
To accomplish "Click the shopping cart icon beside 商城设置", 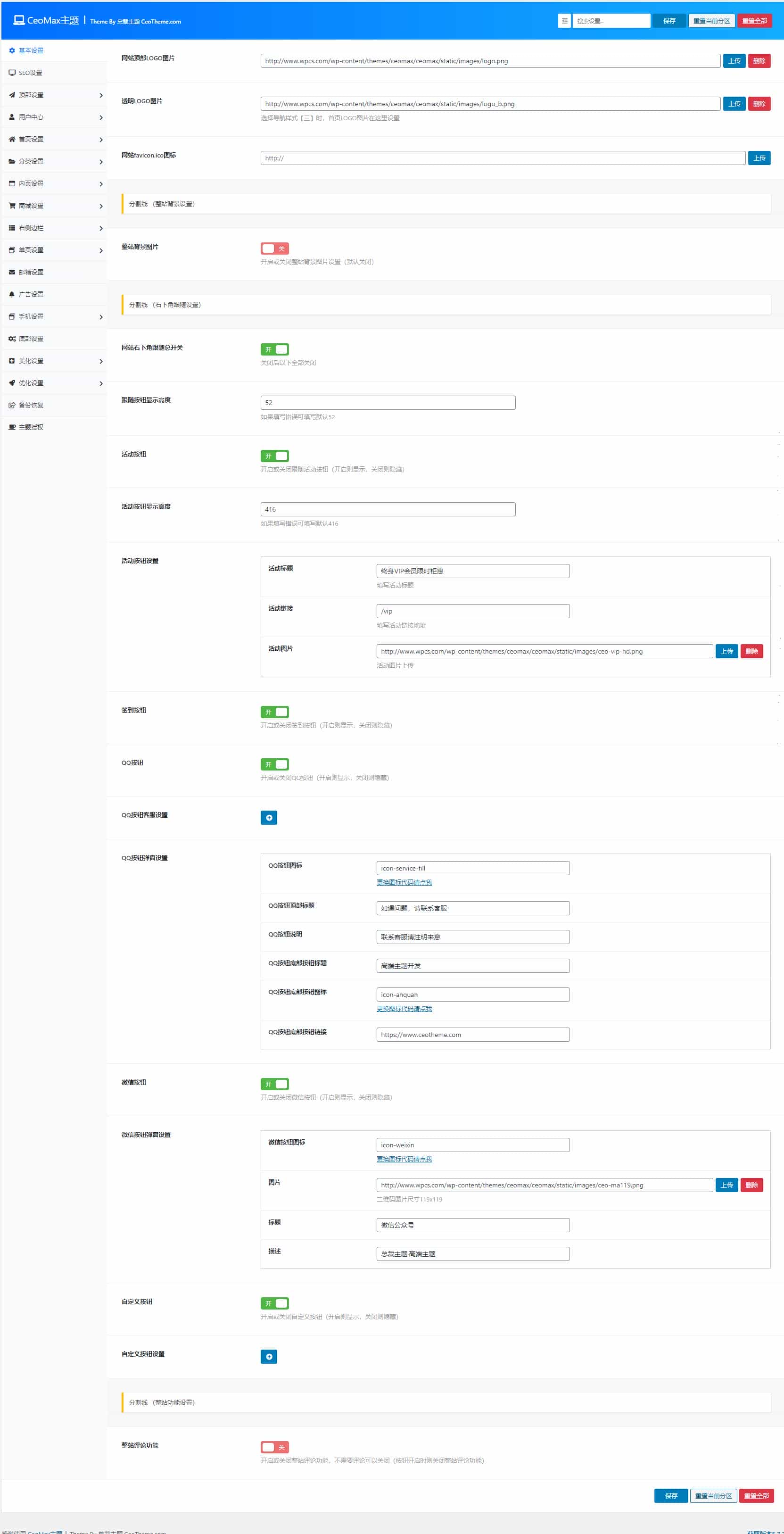I will [x=12, y=206].
